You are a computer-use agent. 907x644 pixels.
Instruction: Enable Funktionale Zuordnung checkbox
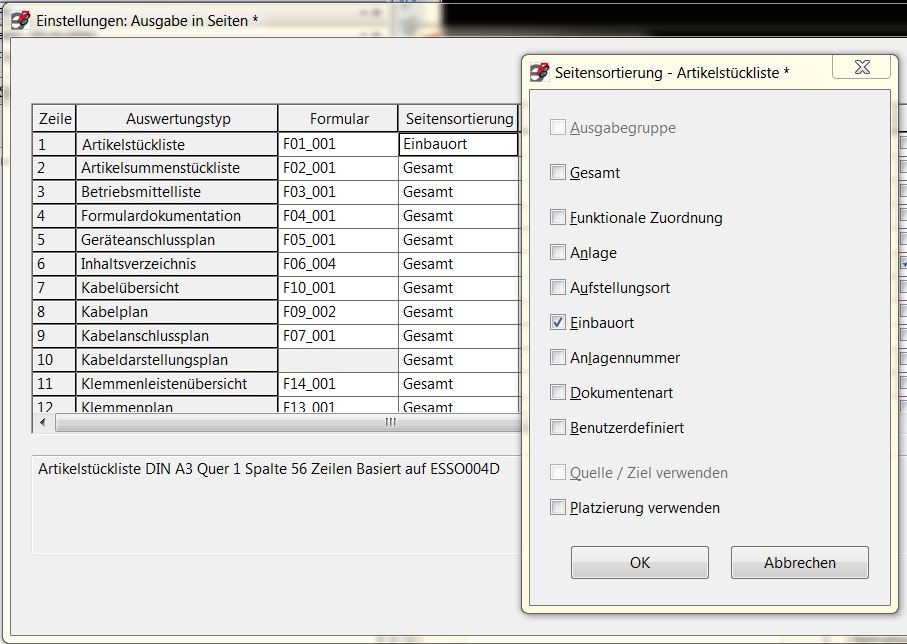(558, 218)
